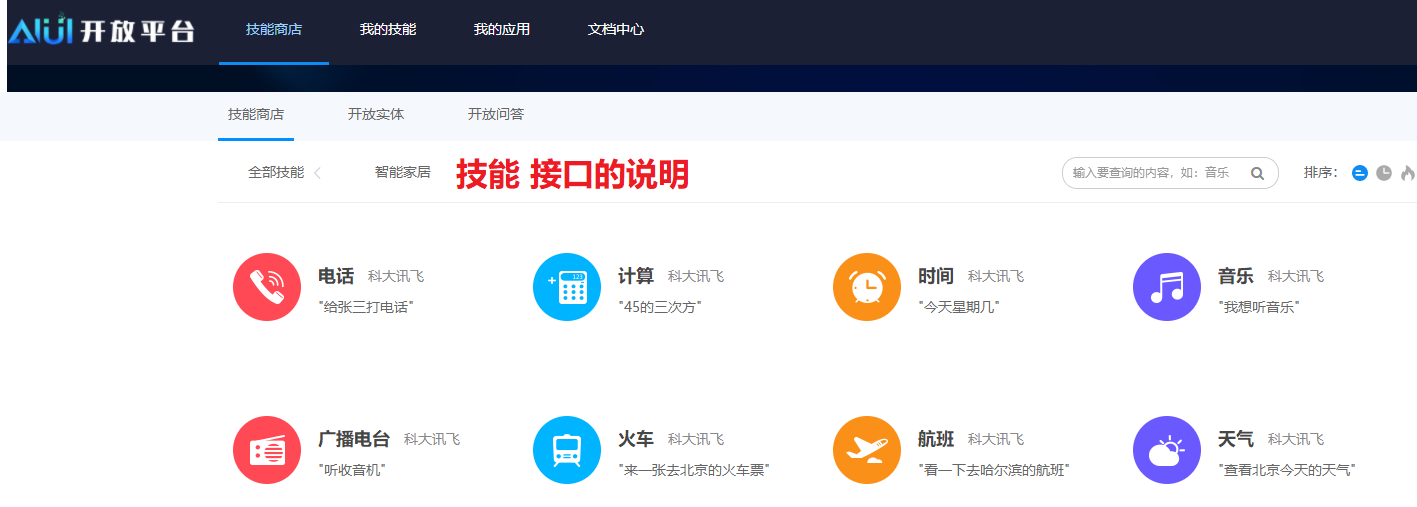1417x507 pixels.
Task: Click the "我想听音乐" example phrase
Action: [1259, 307]
